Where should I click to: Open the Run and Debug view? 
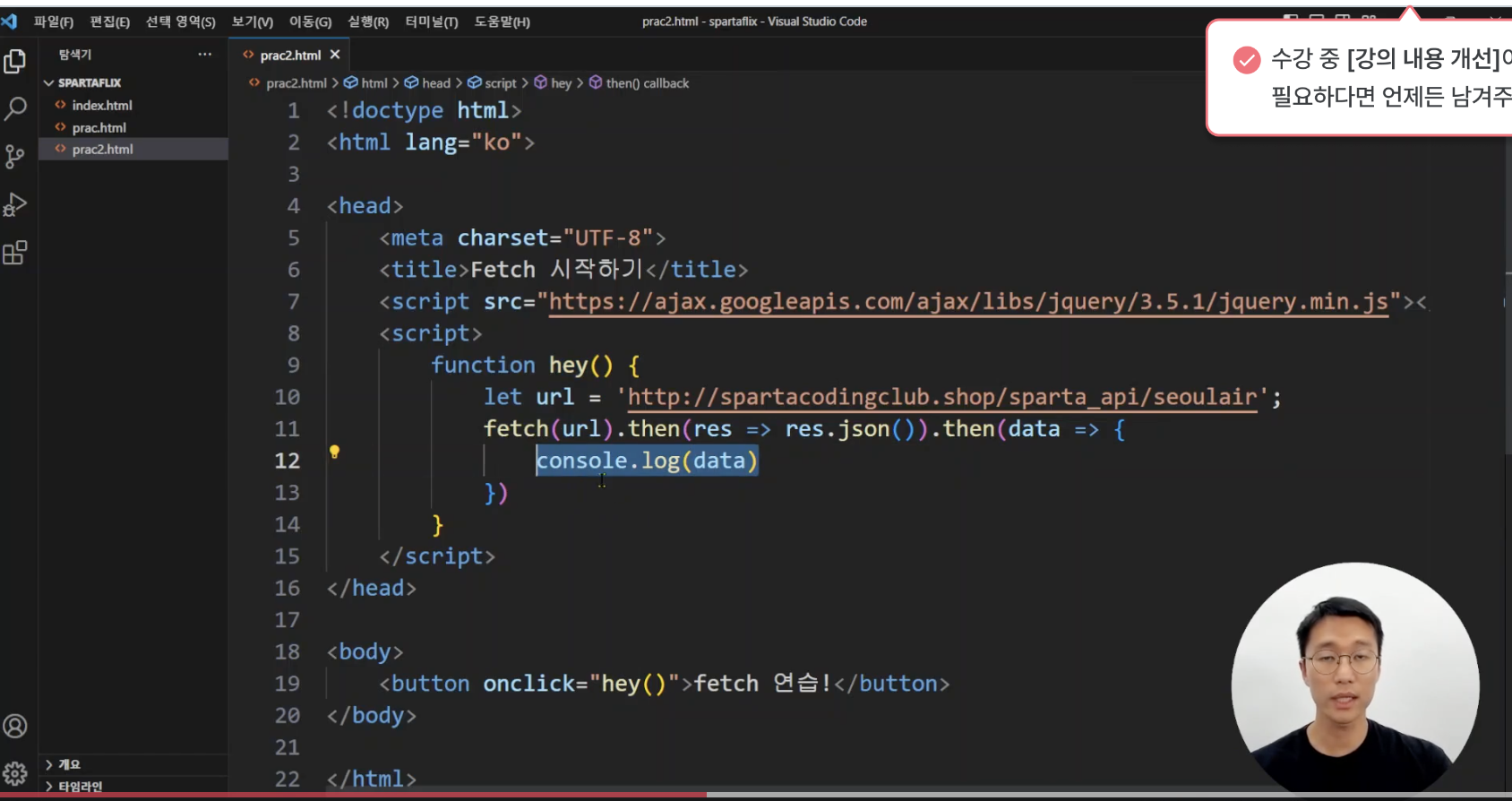pos(15,205)
